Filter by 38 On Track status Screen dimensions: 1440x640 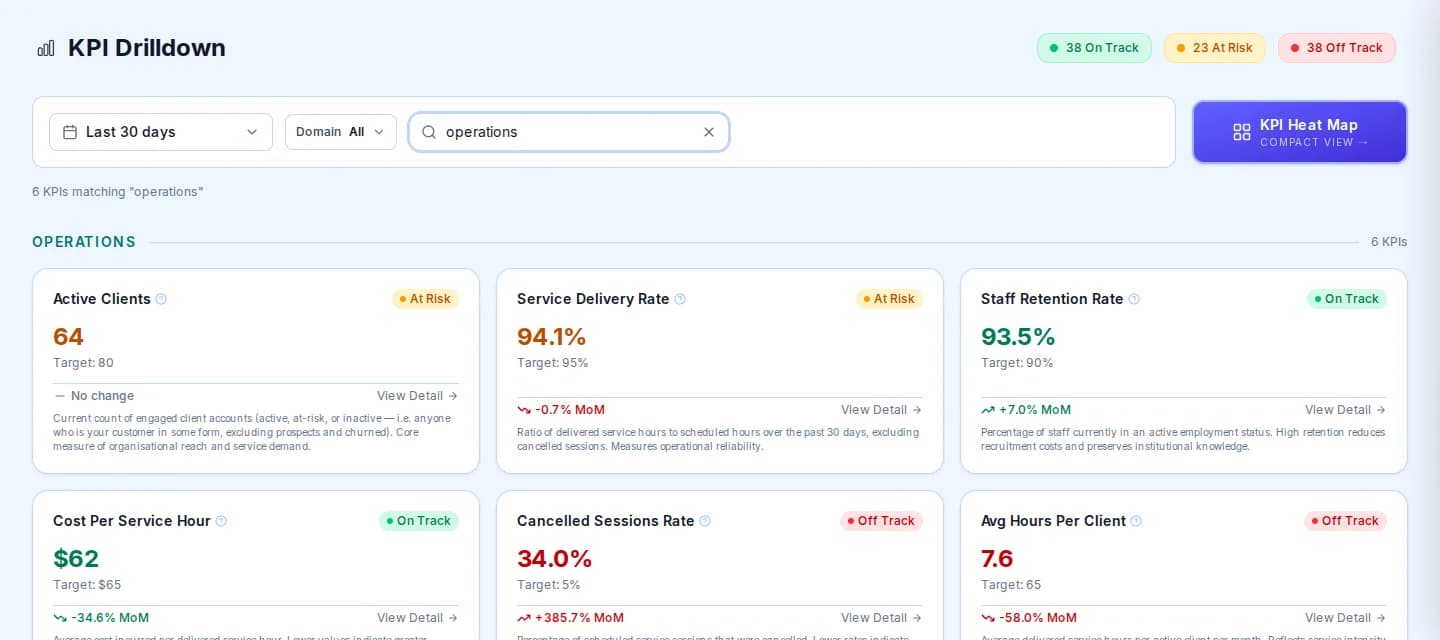click(x=1094, y=48)
